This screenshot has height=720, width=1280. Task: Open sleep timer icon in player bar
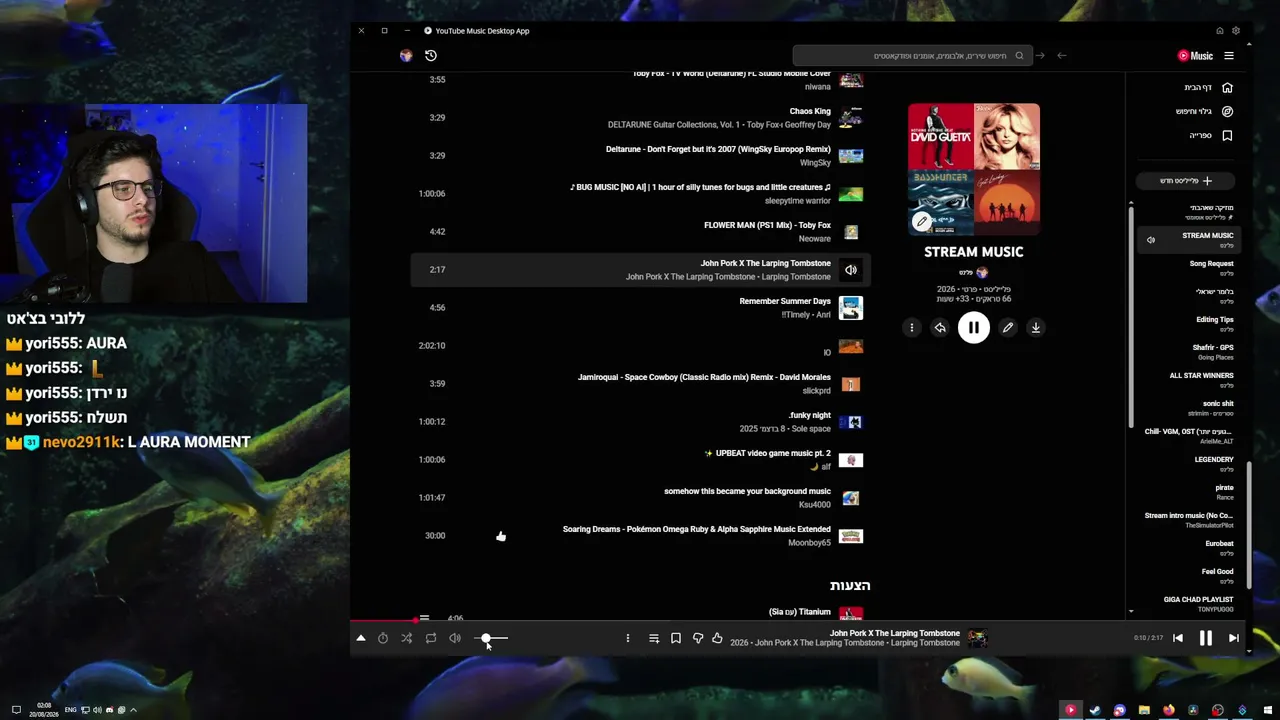(x=383, y=638)
